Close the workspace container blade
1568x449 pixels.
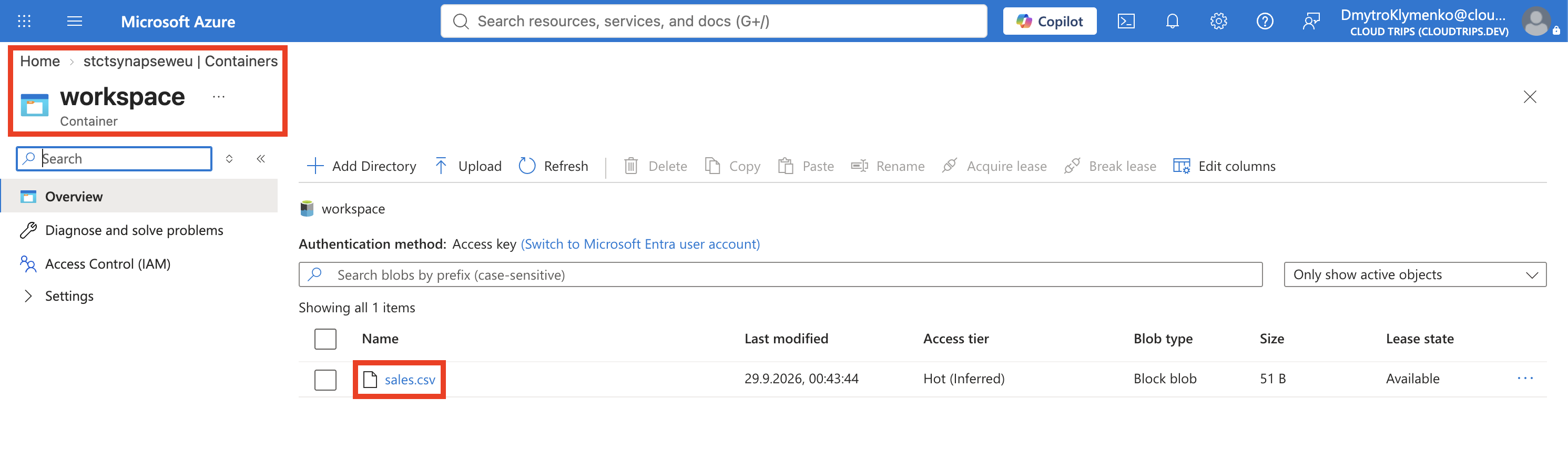coord(1530,97)
